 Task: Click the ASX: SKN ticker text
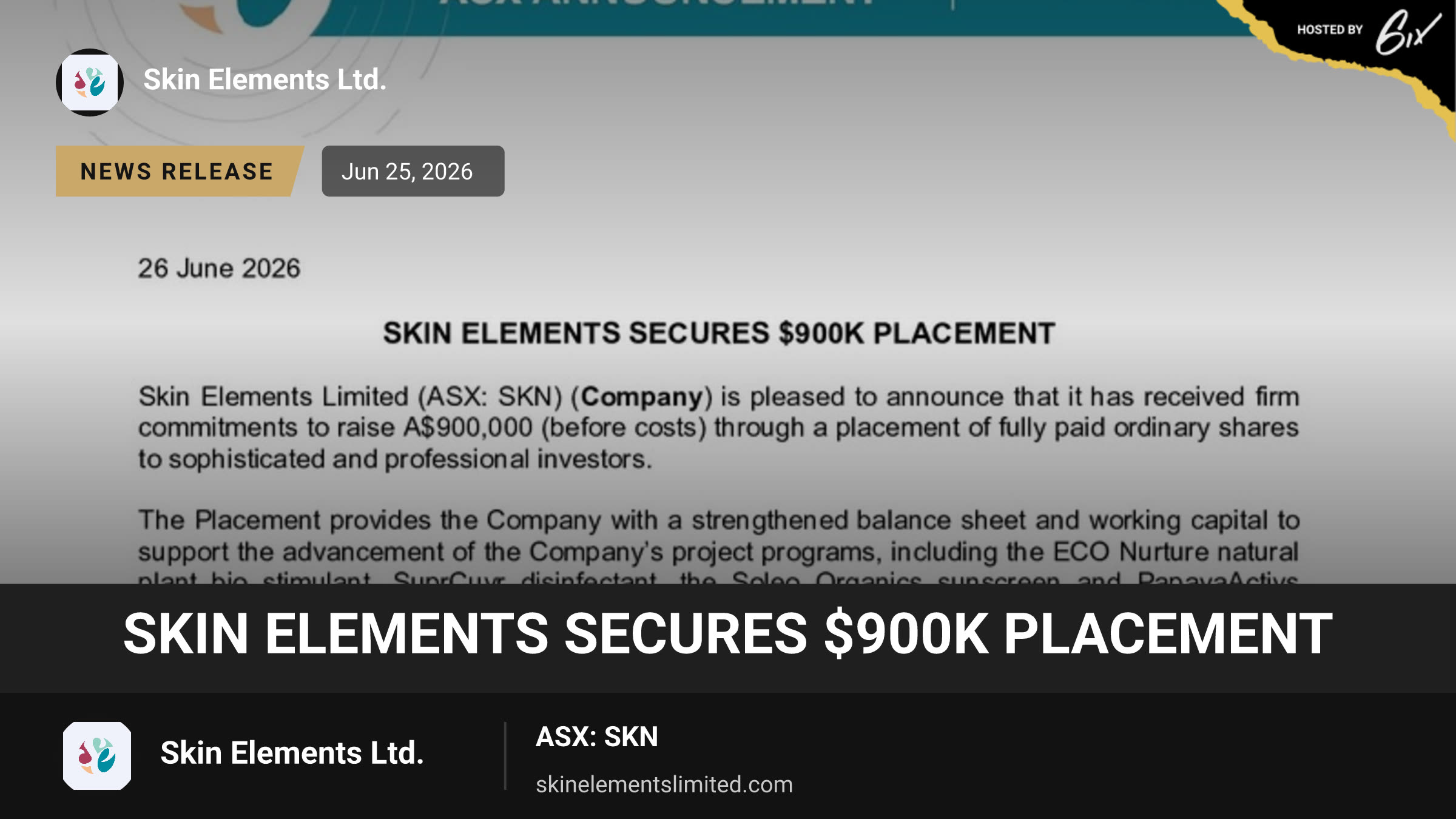tap(597, 737)
